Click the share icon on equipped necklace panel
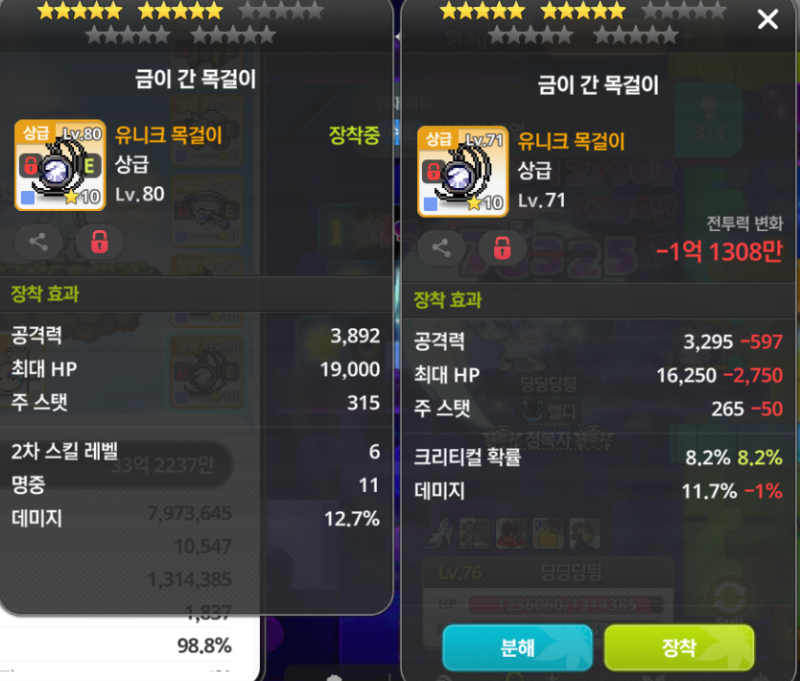800x681 pixels. click(x=38, y=242)
